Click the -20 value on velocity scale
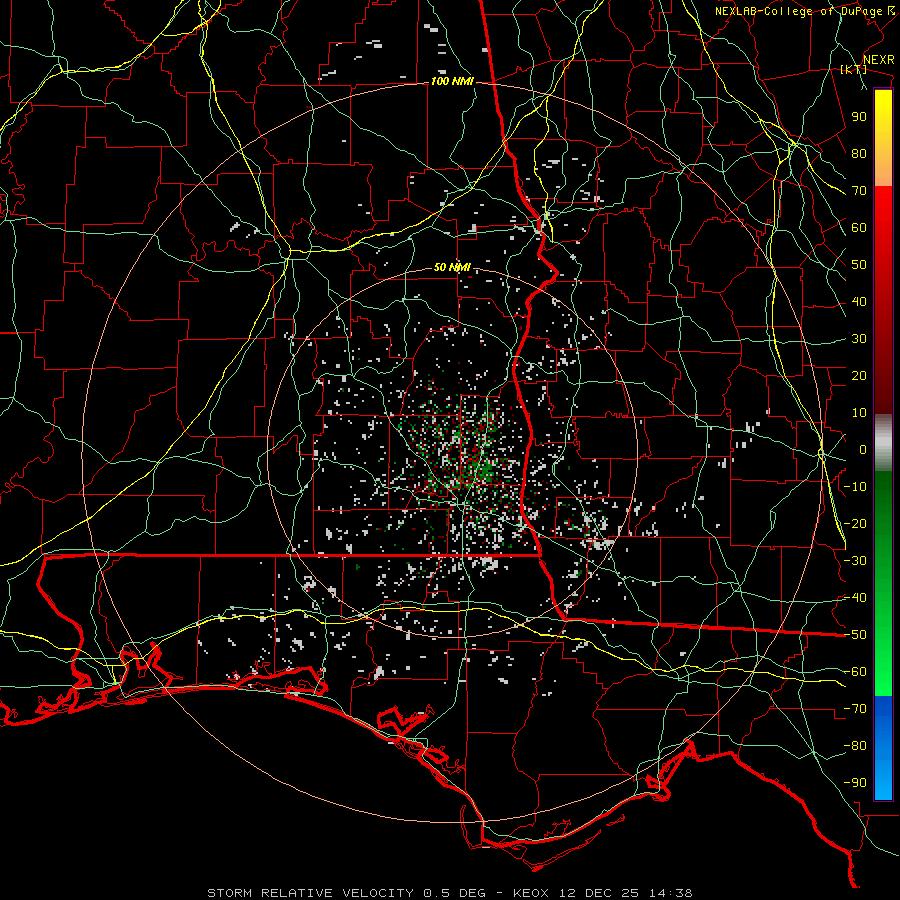Viewport: 900px width, 900px height. (855, 523)
